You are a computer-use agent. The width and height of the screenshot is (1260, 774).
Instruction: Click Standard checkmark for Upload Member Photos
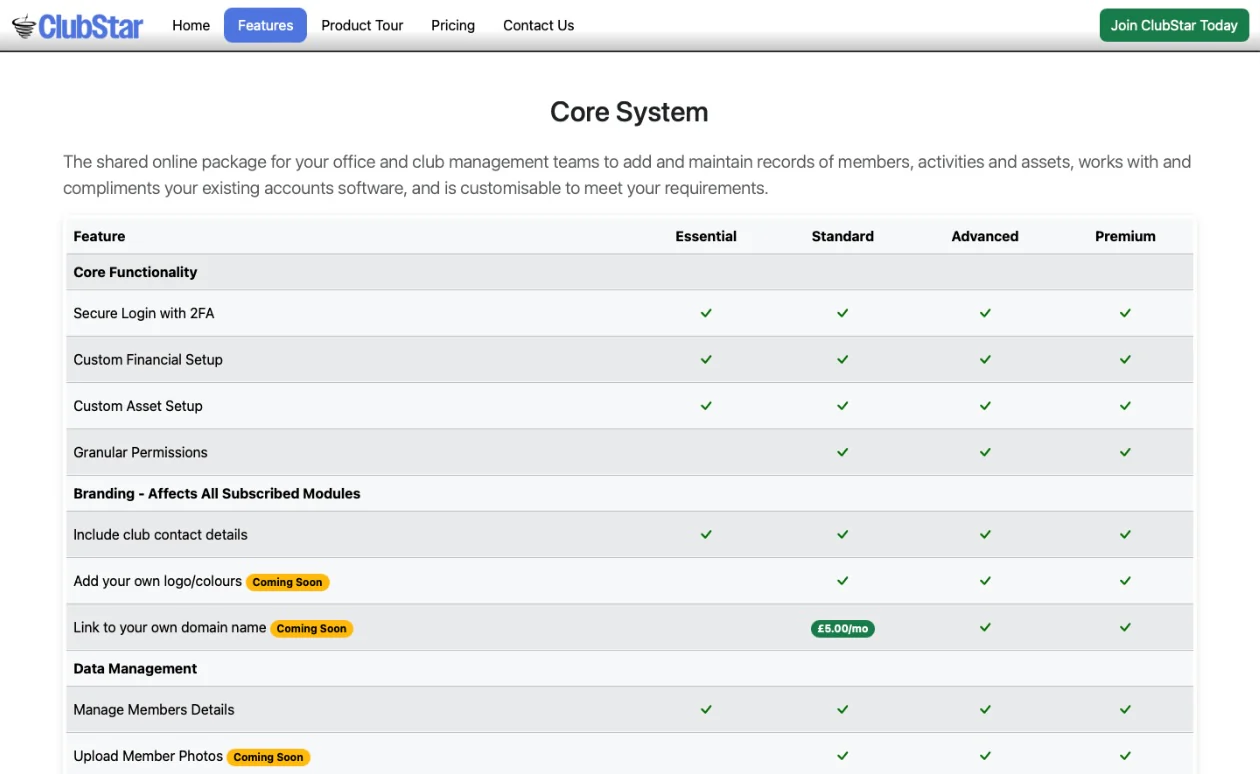[843, 756]
